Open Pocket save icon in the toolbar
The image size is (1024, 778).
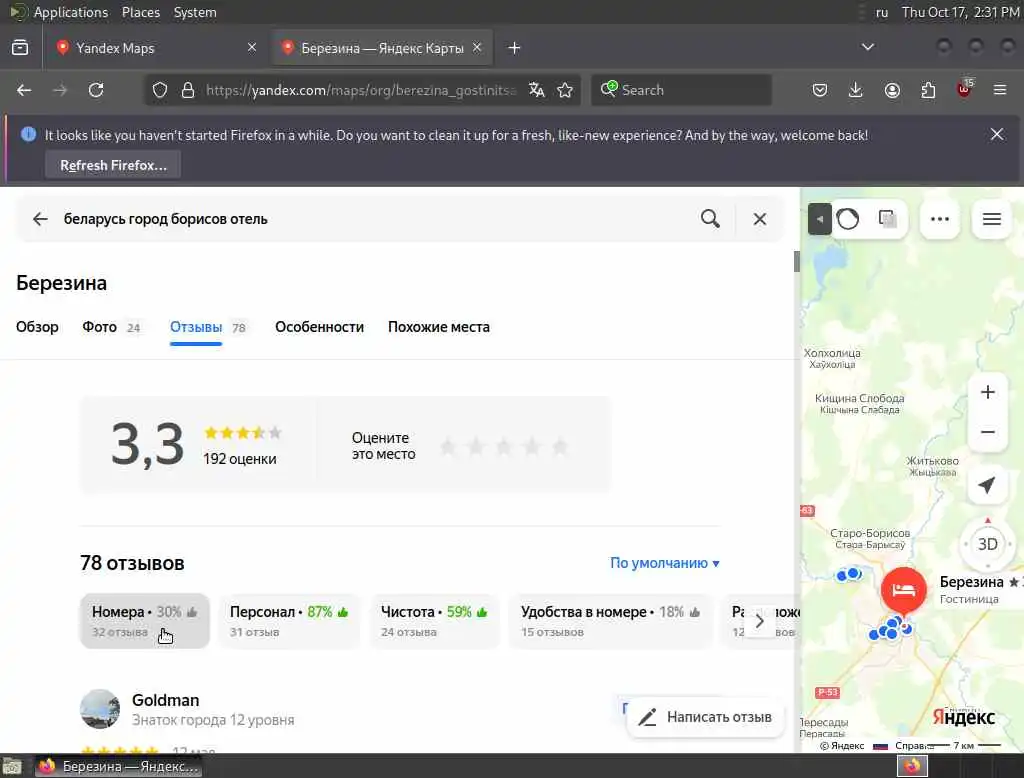tap(820, 90)
